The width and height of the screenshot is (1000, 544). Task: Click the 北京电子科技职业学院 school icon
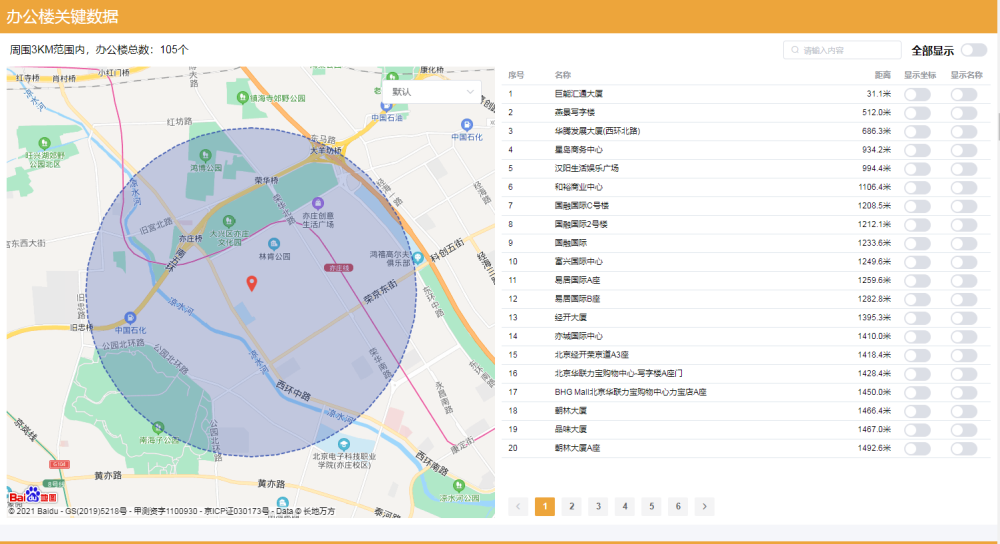click(344, 444)
